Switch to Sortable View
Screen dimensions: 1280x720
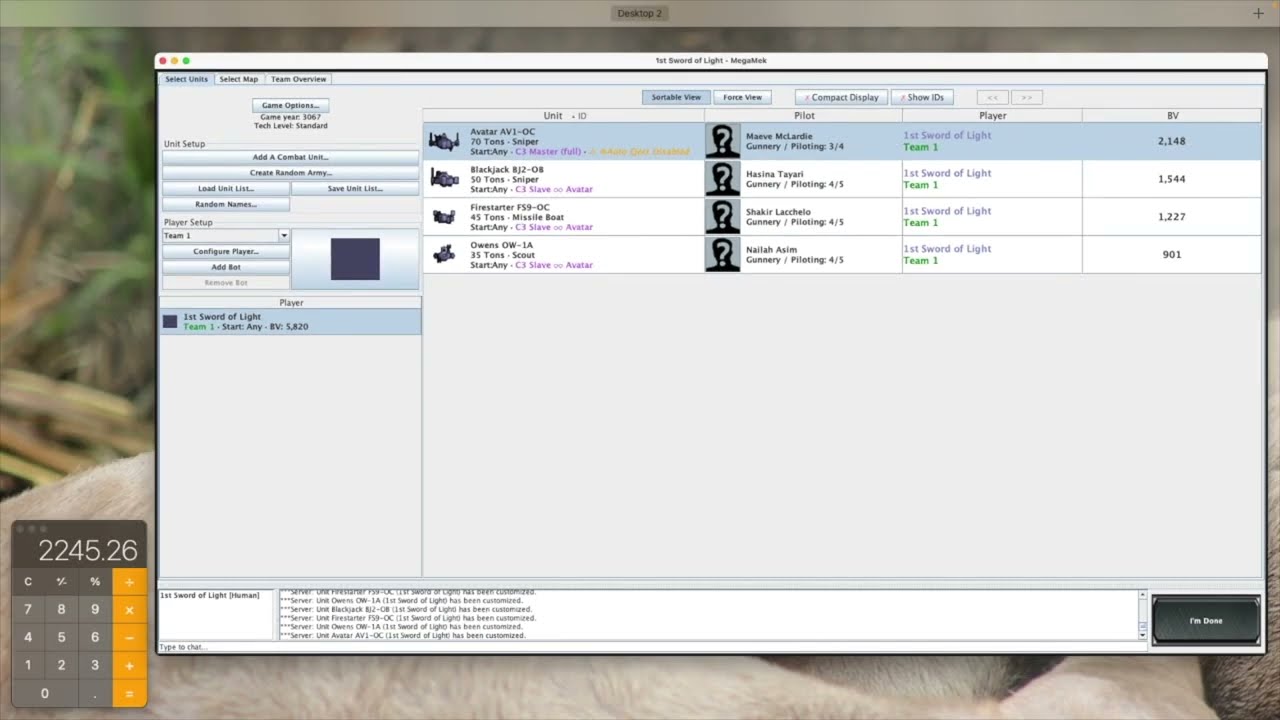(676, 97)
